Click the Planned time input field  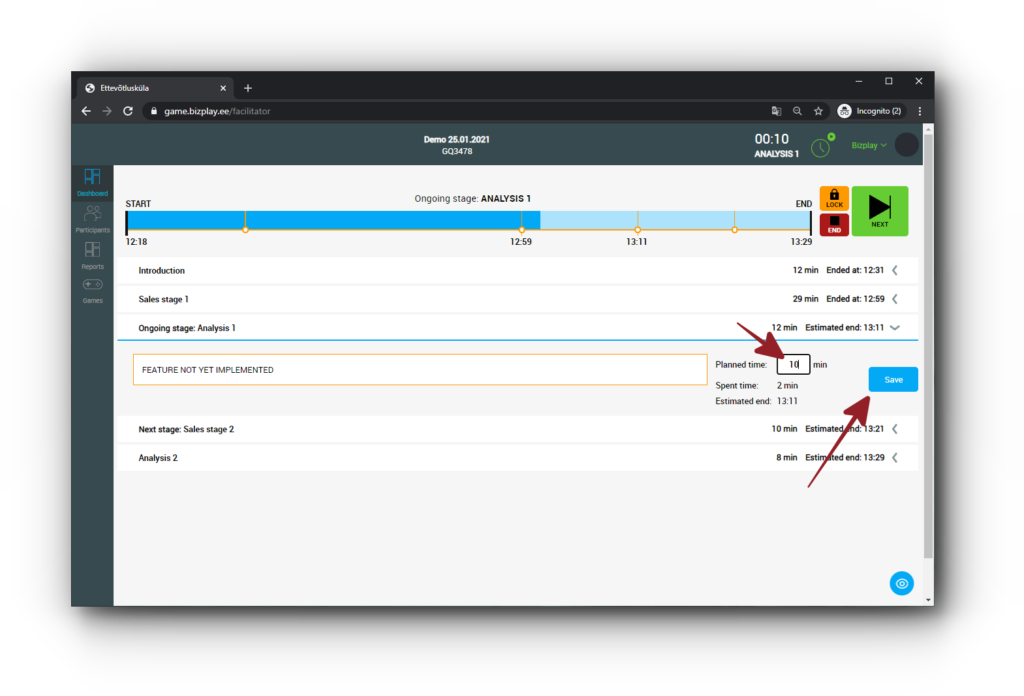click(793, 365)
